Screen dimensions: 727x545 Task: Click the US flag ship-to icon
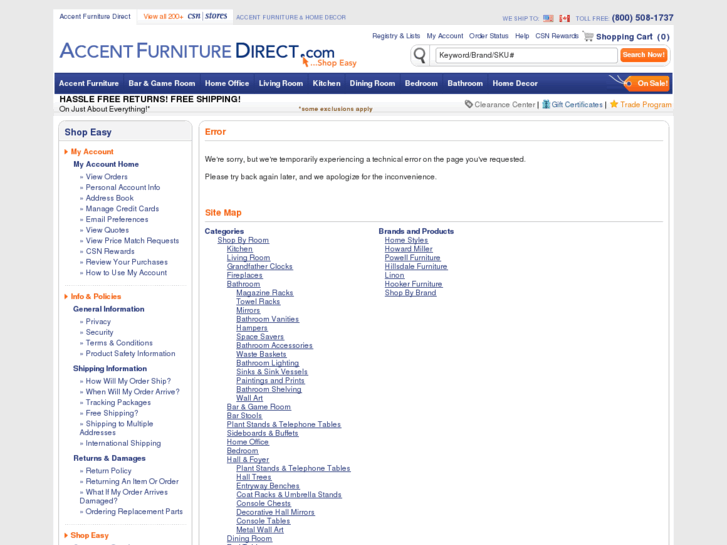pyautogui.click(x=548, y=19)
